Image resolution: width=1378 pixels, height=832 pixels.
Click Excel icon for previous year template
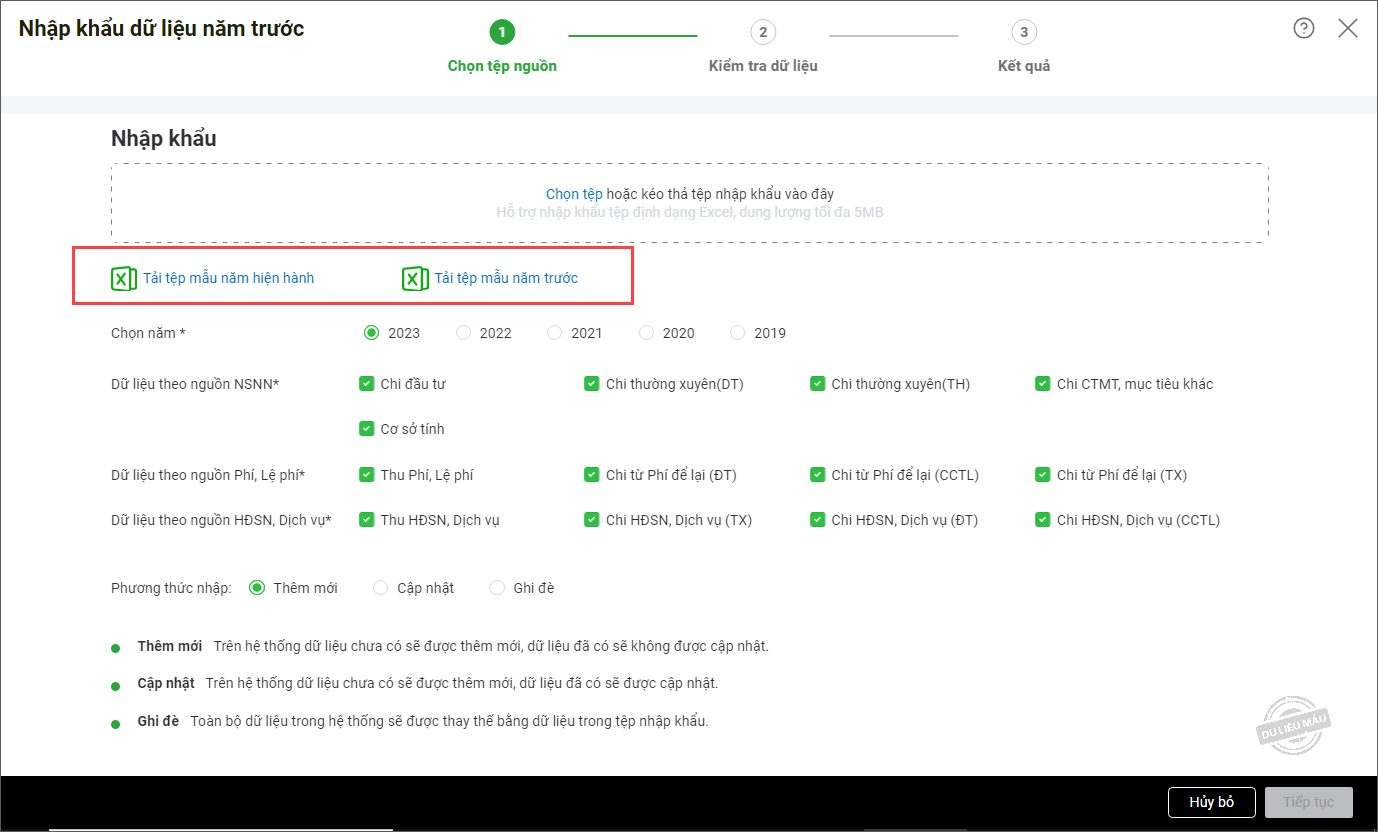[415, 278]
